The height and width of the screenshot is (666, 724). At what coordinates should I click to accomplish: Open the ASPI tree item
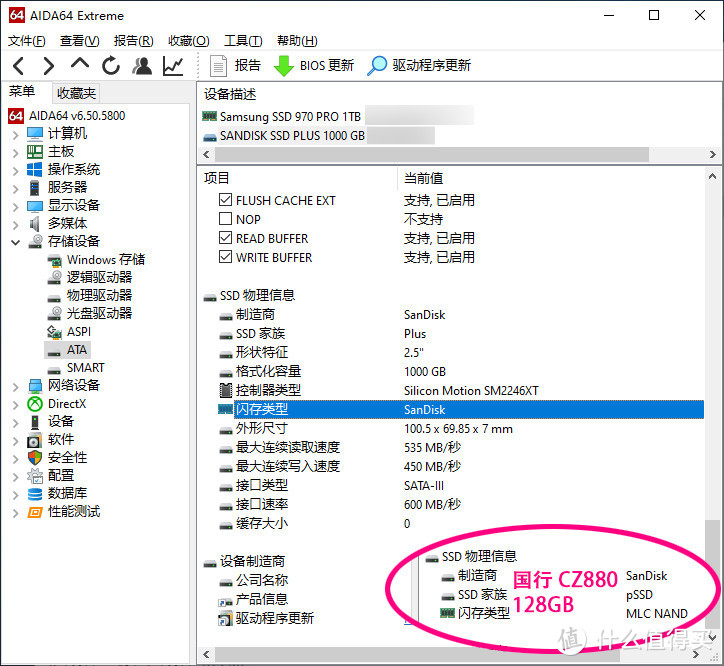point(69,332)
